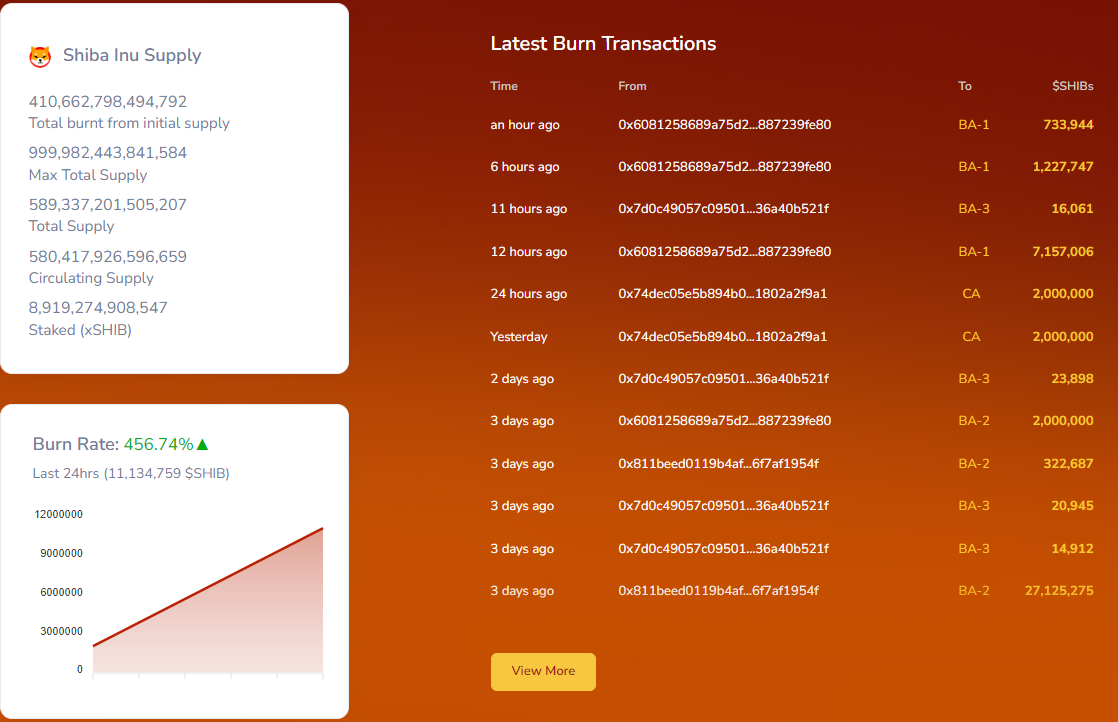This screenshot has width=1118, height=722.
Task: Click the Last 24hrs burn amount text
Action: (x=131, y=473)
